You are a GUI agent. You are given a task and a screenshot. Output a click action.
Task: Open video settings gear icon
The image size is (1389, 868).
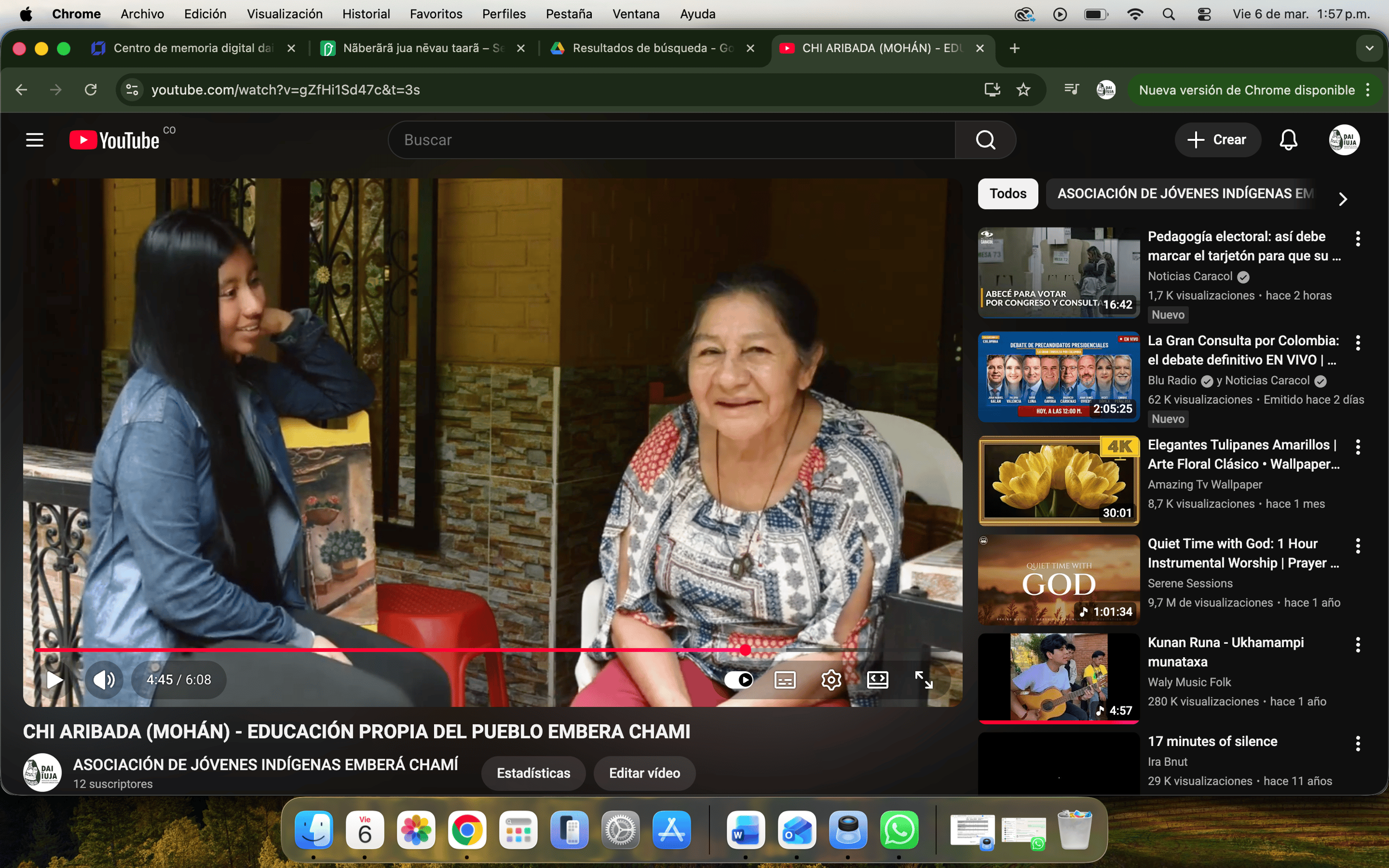[x=830, y=680]
